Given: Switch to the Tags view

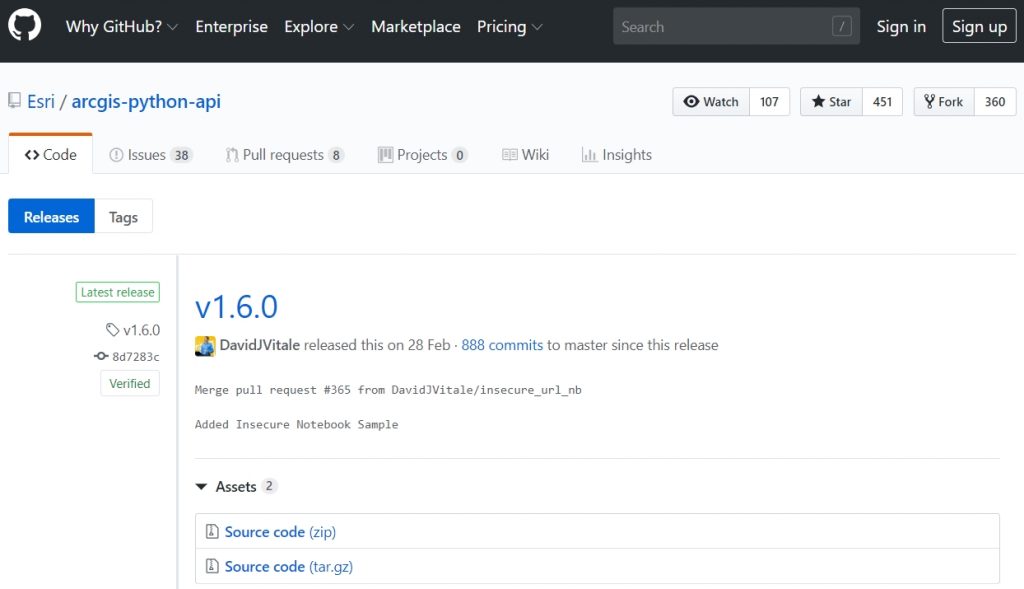Looking at the screenshot, I should point(123,216).
